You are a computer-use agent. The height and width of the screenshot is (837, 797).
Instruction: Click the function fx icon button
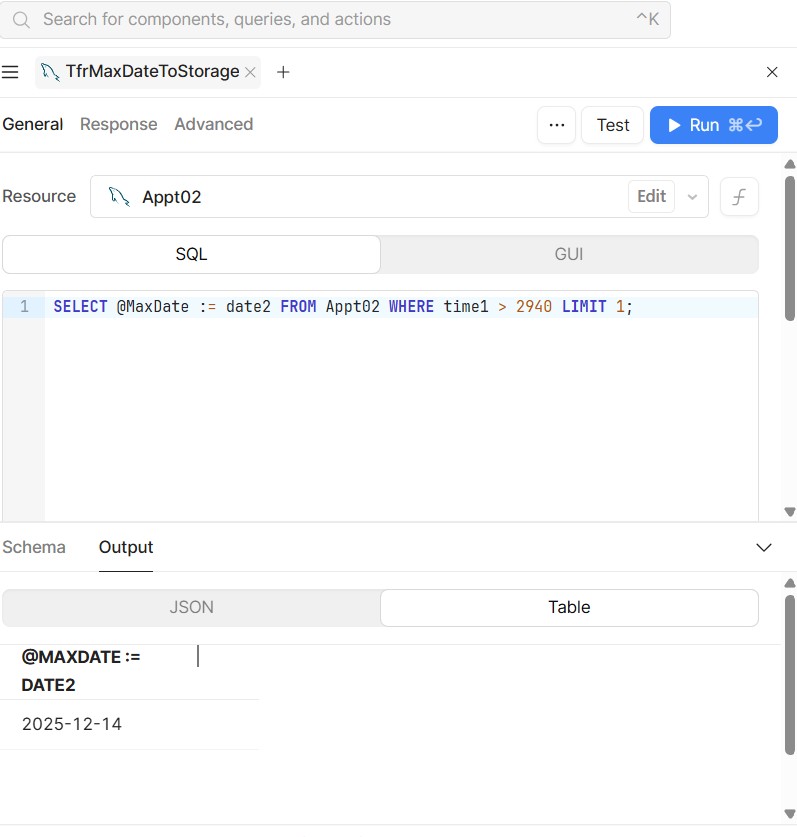coord(739,197)
